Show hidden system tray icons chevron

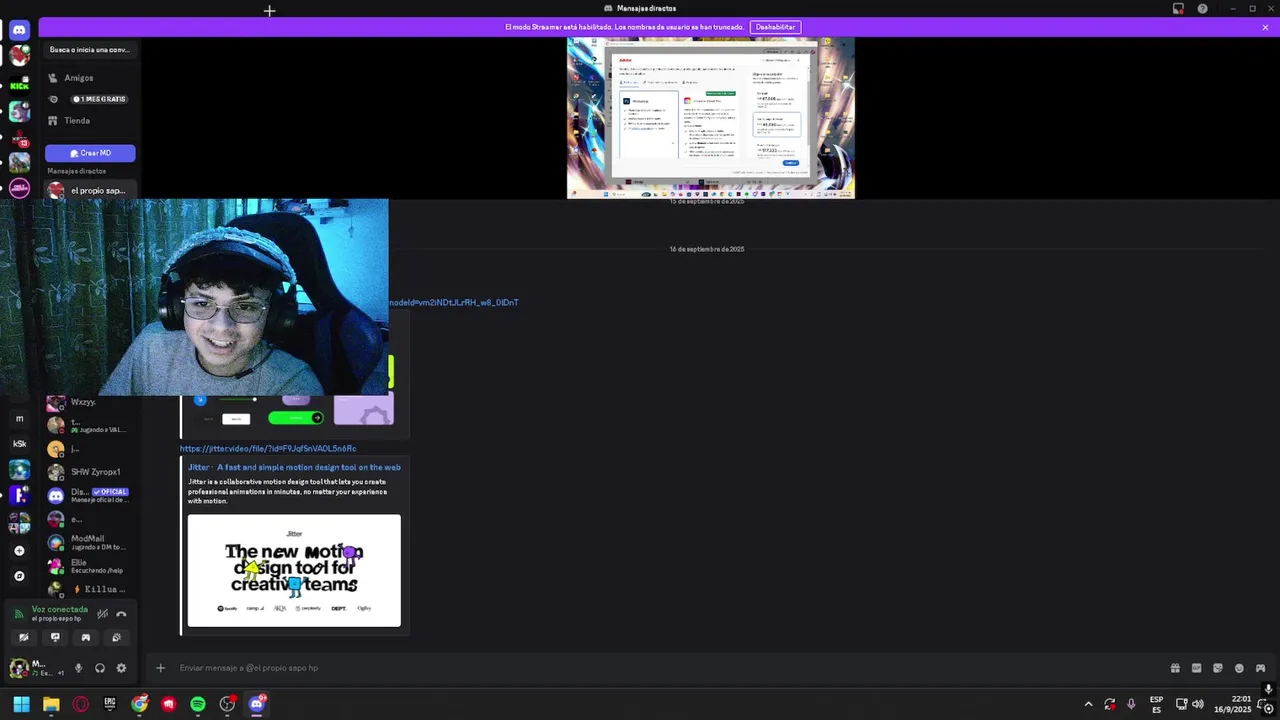1088,704
